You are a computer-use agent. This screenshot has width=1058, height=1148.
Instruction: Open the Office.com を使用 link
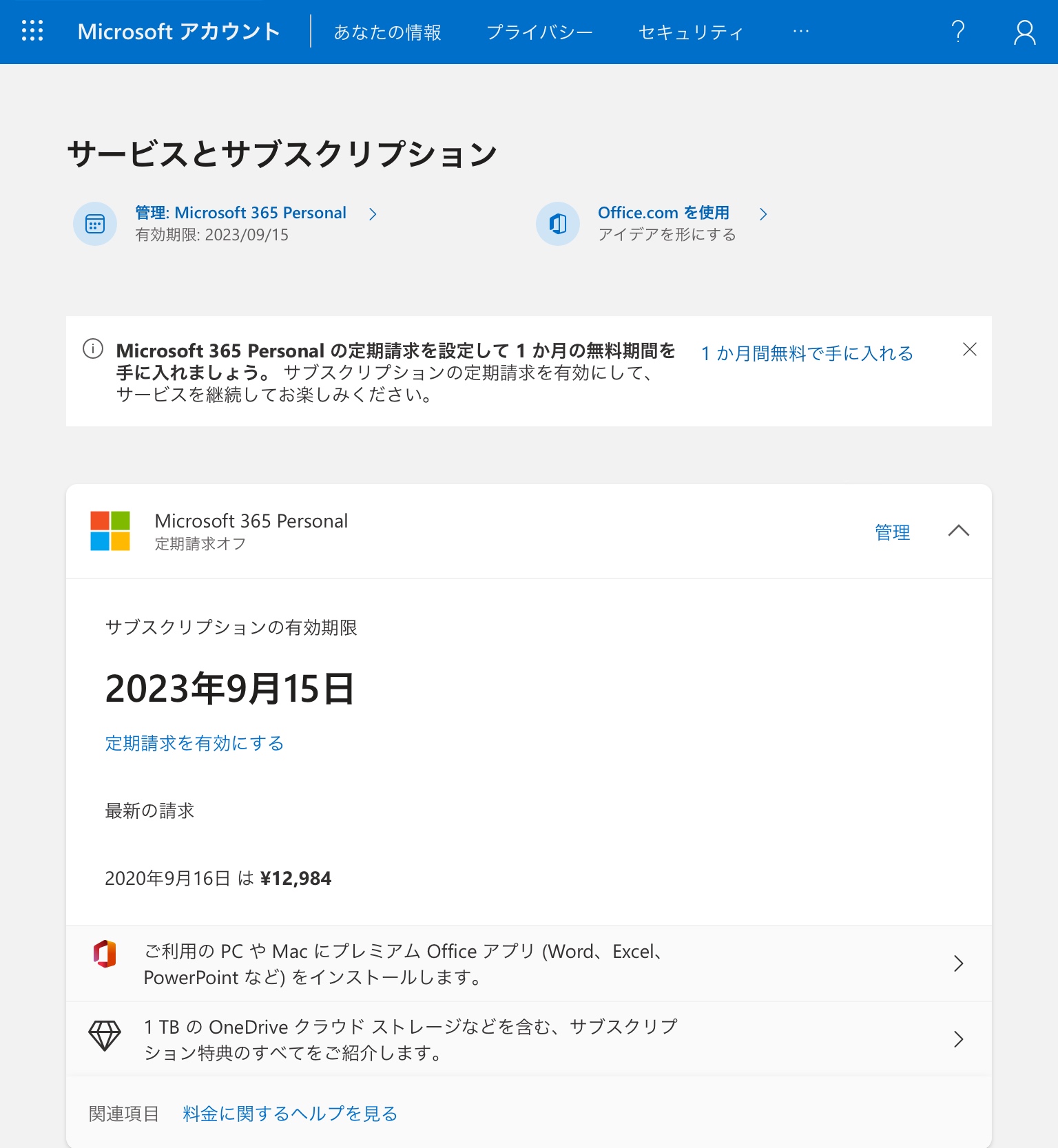tap(663, 213)
